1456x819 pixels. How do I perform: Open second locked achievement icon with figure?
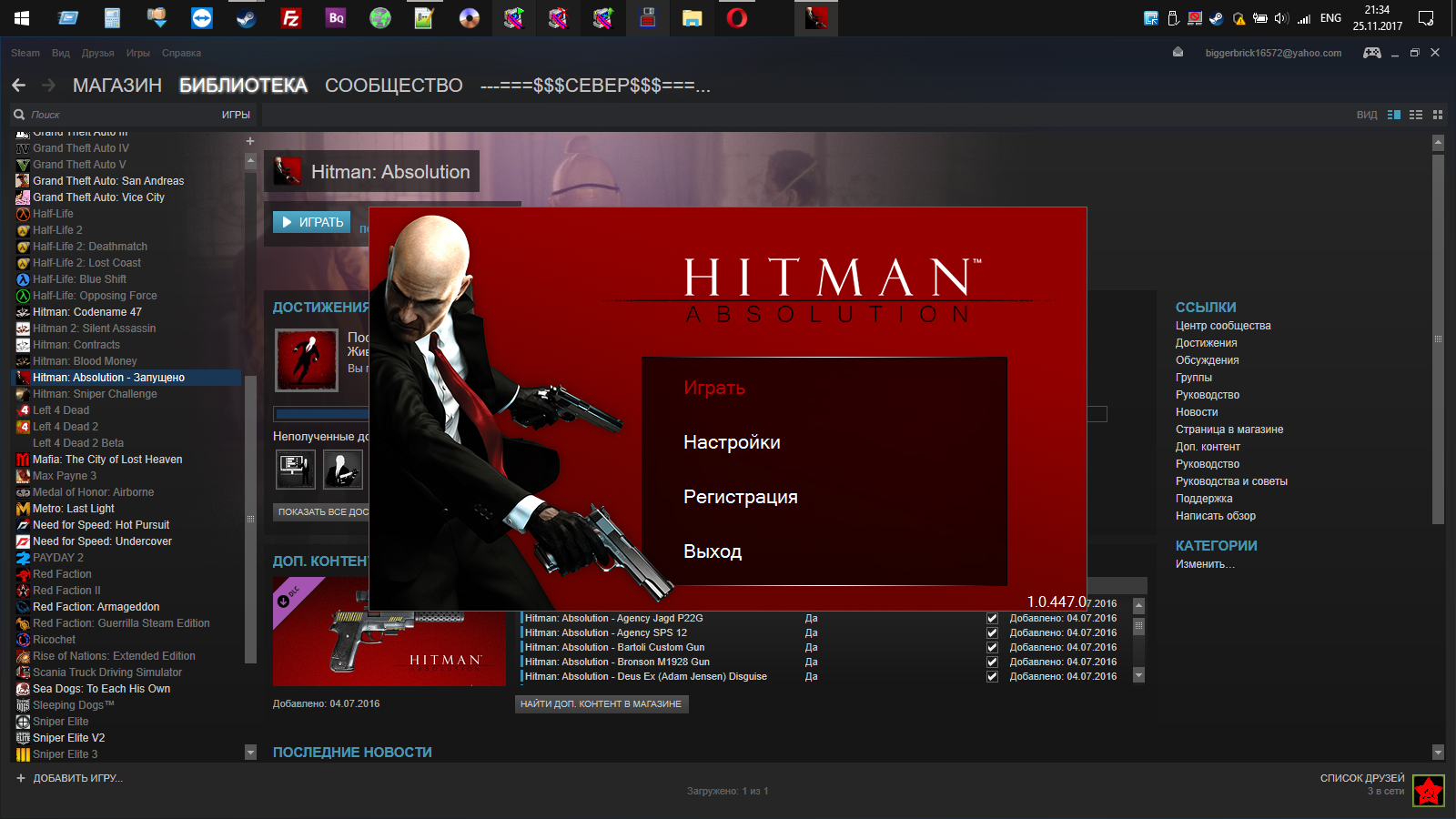point(343,470)
